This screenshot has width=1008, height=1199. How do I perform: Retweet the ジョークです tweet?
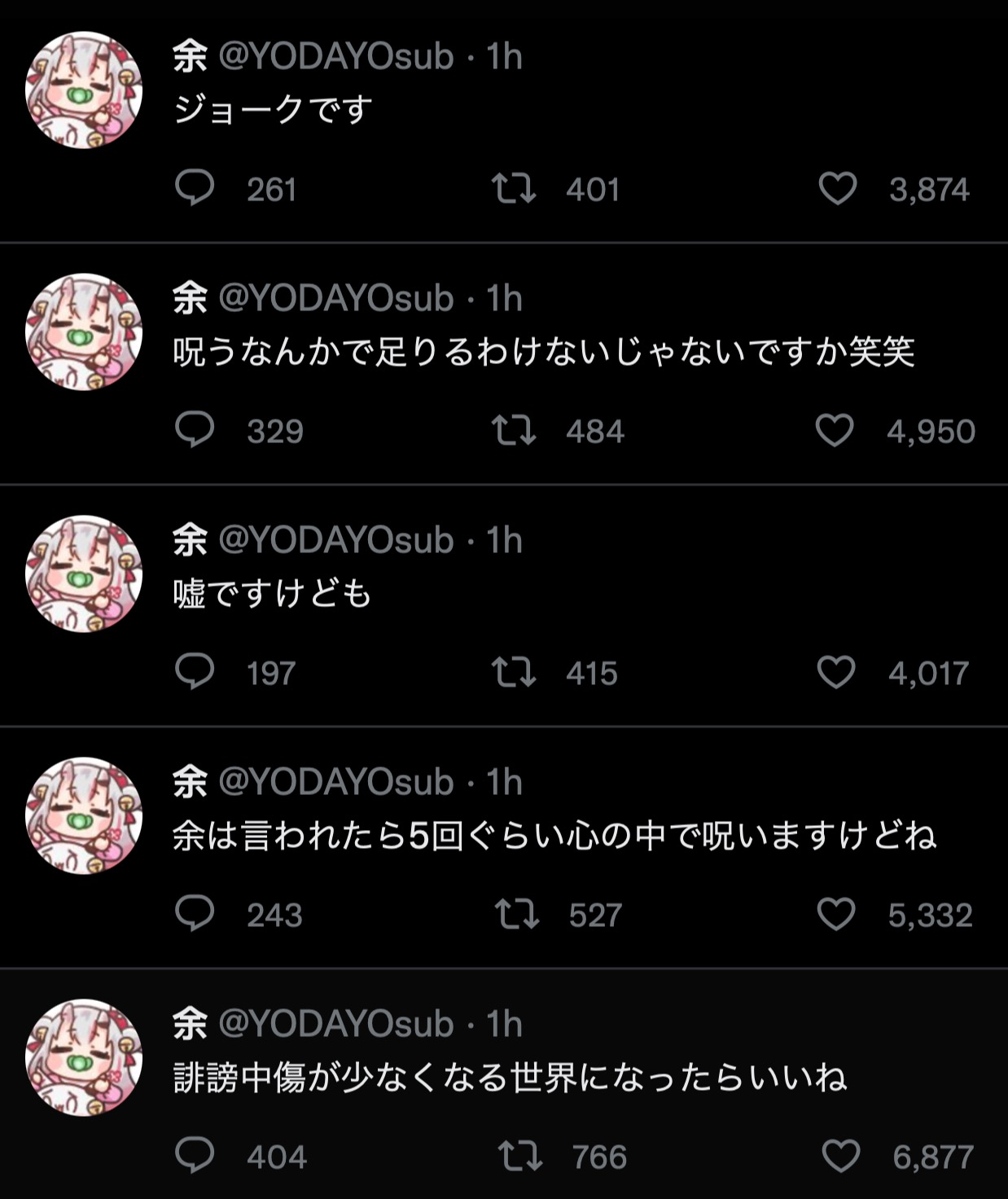tap(514, 188)
